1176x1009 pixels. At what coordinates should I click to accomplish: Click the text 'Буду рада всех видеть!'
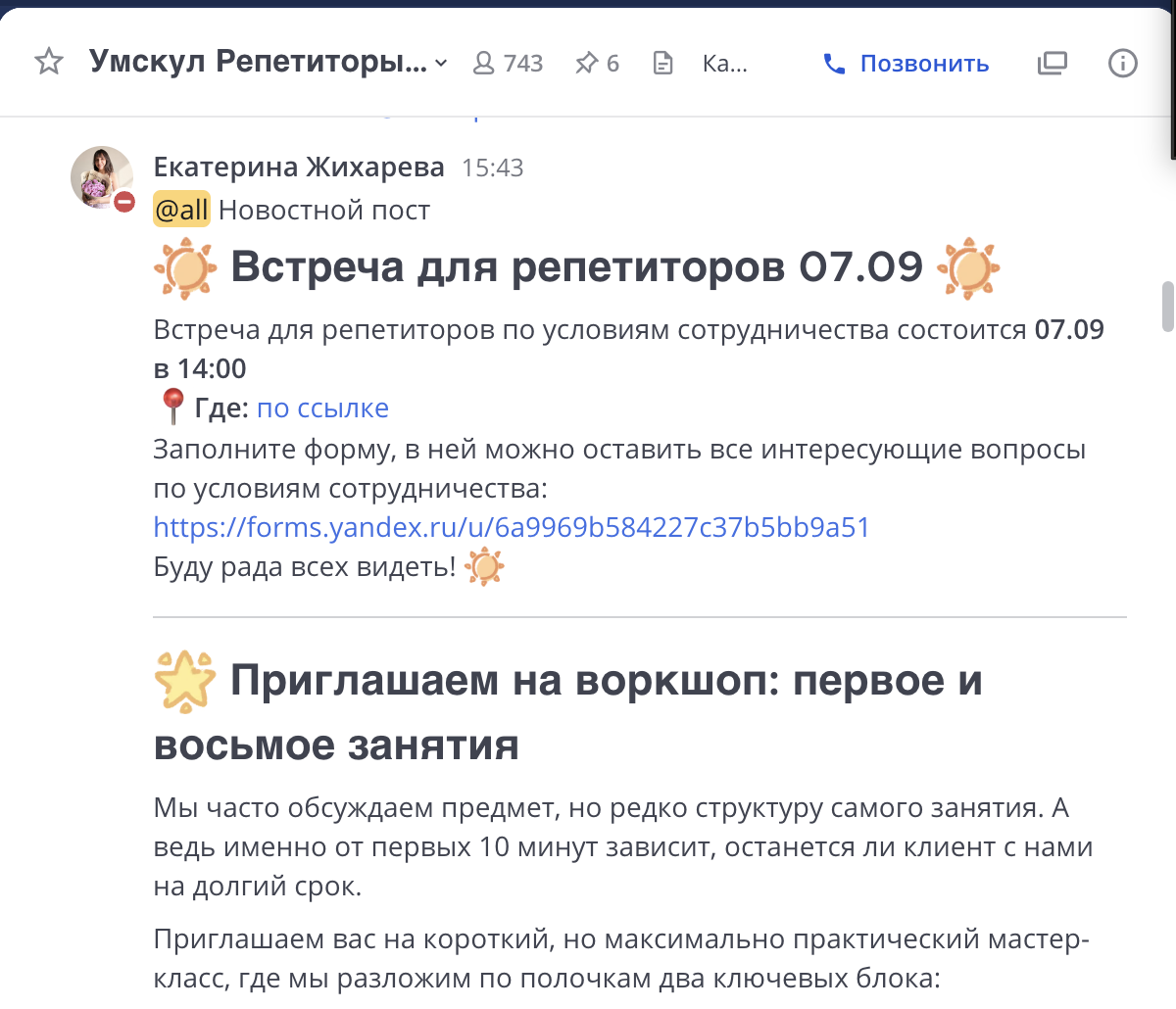[x=305, y=567]
